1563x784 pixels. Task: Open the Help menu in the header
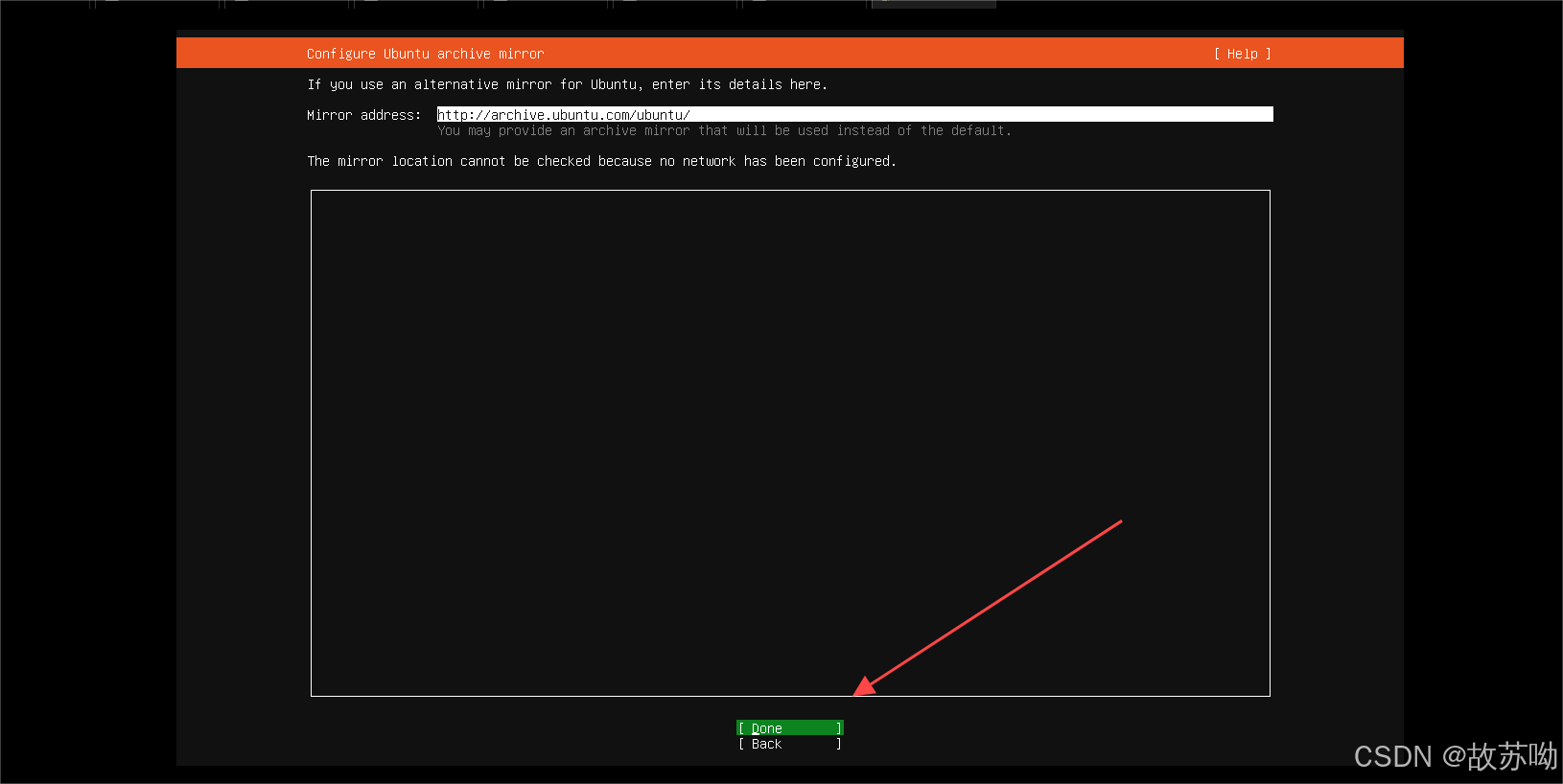coord(1243,54)
